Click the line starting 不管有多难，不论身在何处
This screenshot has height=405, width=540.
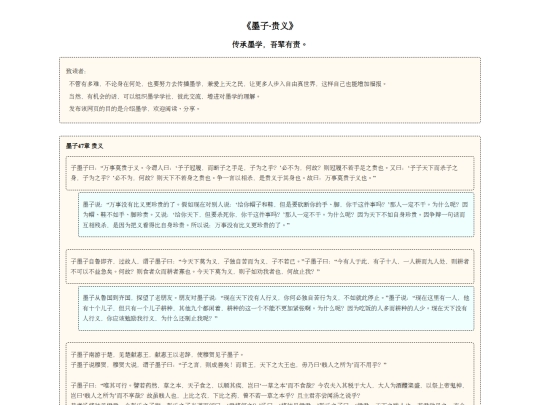coord(227,84)
